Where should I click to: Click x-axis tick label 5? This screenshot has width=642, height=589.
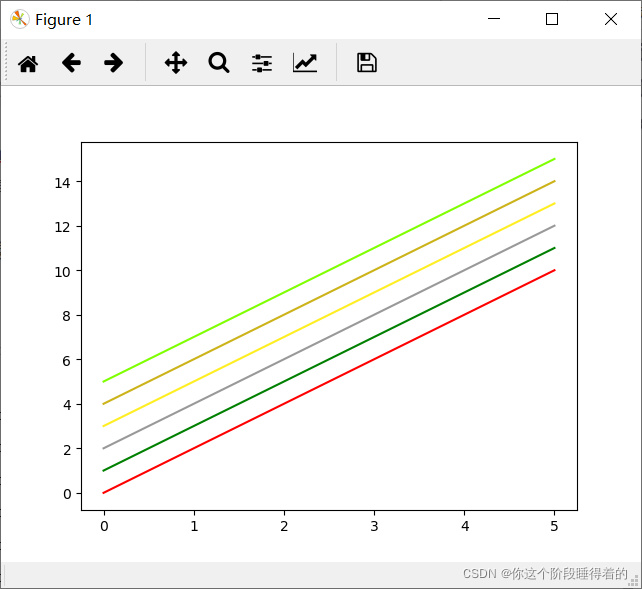tap(554, 526)
